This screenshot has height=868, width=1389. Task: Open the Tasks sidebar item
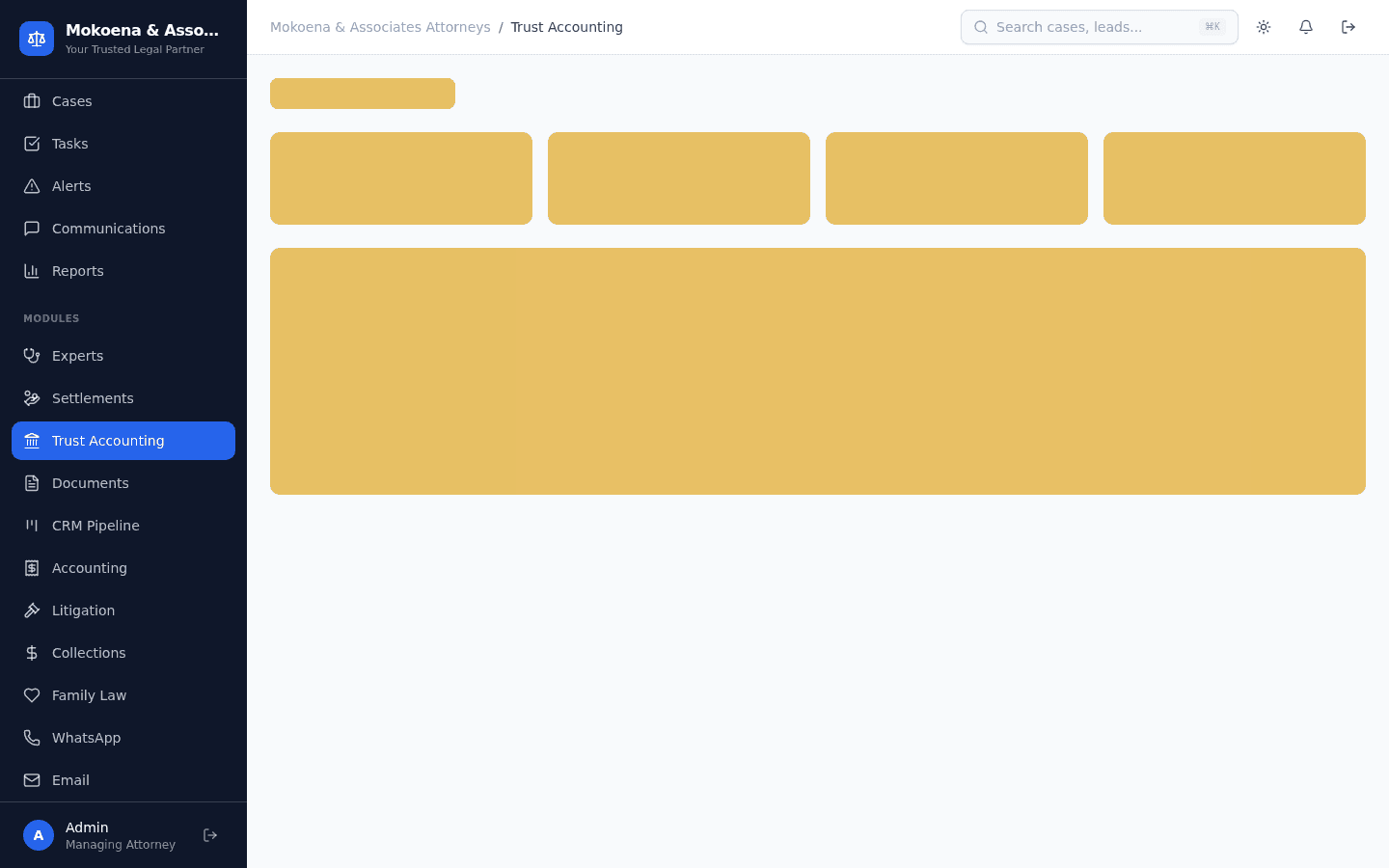pos(123,144)
